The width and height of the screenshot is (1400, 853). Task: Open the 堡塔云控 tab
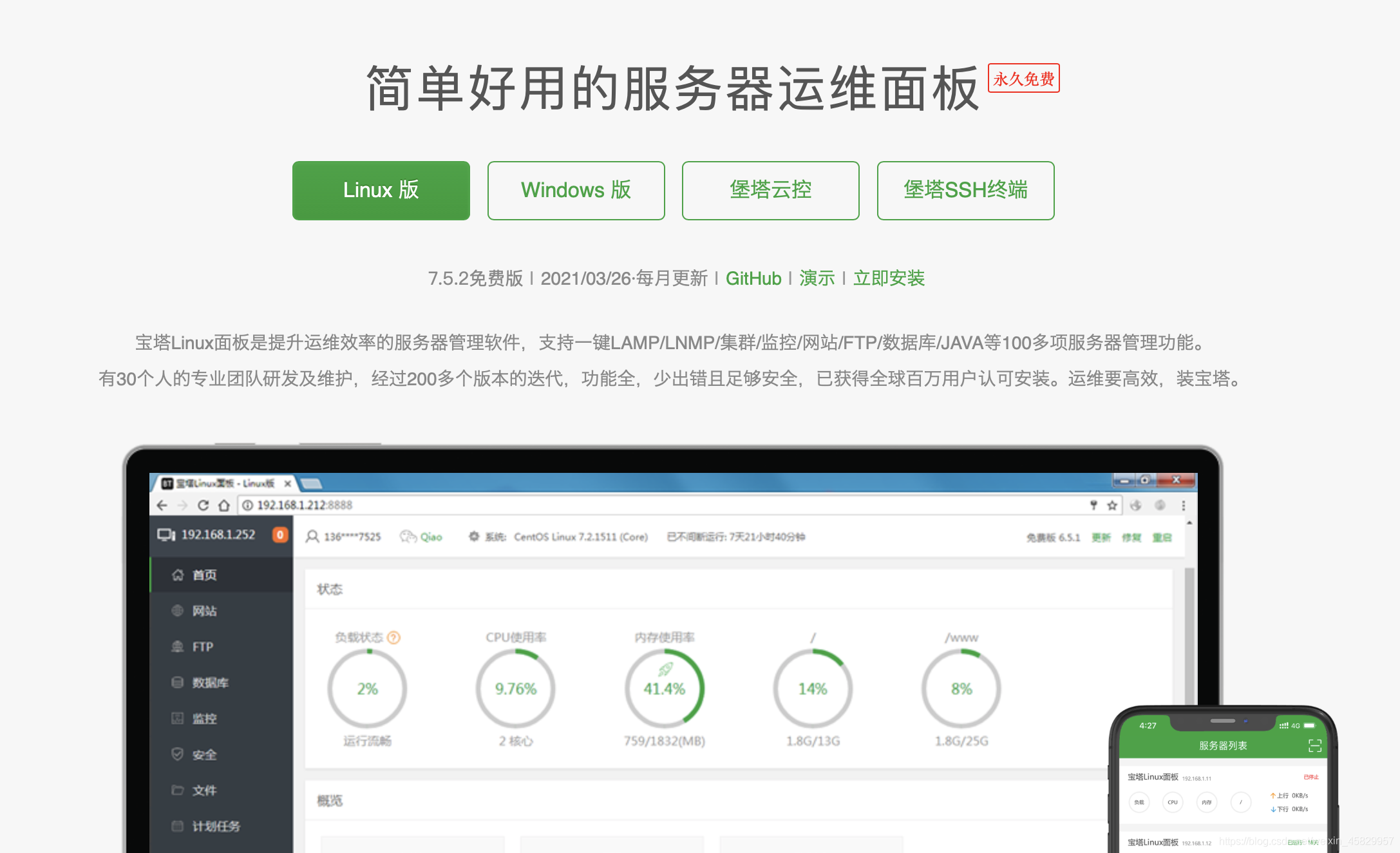(771, 191)
